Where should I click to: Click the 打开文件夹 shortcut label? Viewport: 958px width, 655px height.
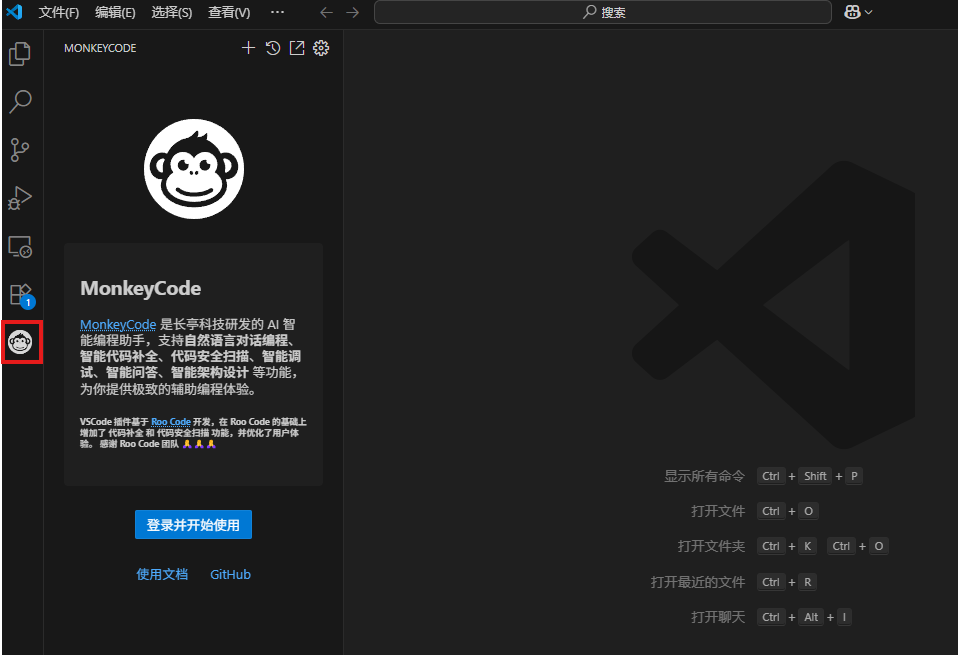coord(711,546)
